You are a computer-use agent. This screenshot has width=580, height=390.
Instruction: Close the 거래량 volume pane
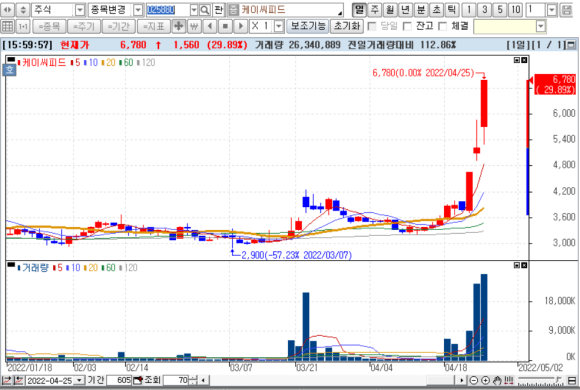(524, 265)
